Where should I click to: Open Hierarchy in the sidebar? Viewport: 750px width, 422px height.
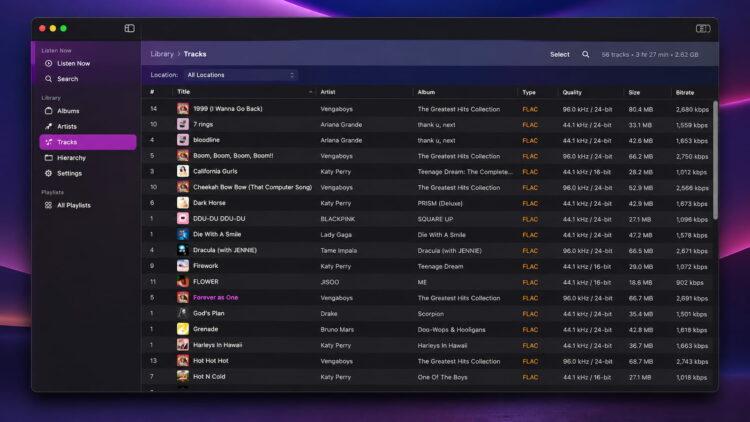71,158
